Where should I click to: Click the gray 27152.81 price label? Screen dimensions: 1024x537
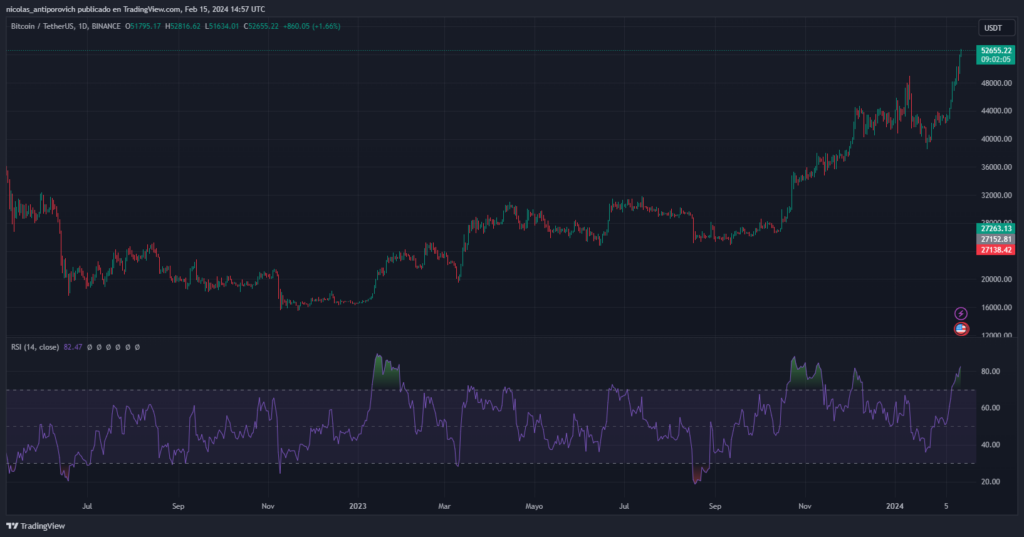tap(996, 240)
